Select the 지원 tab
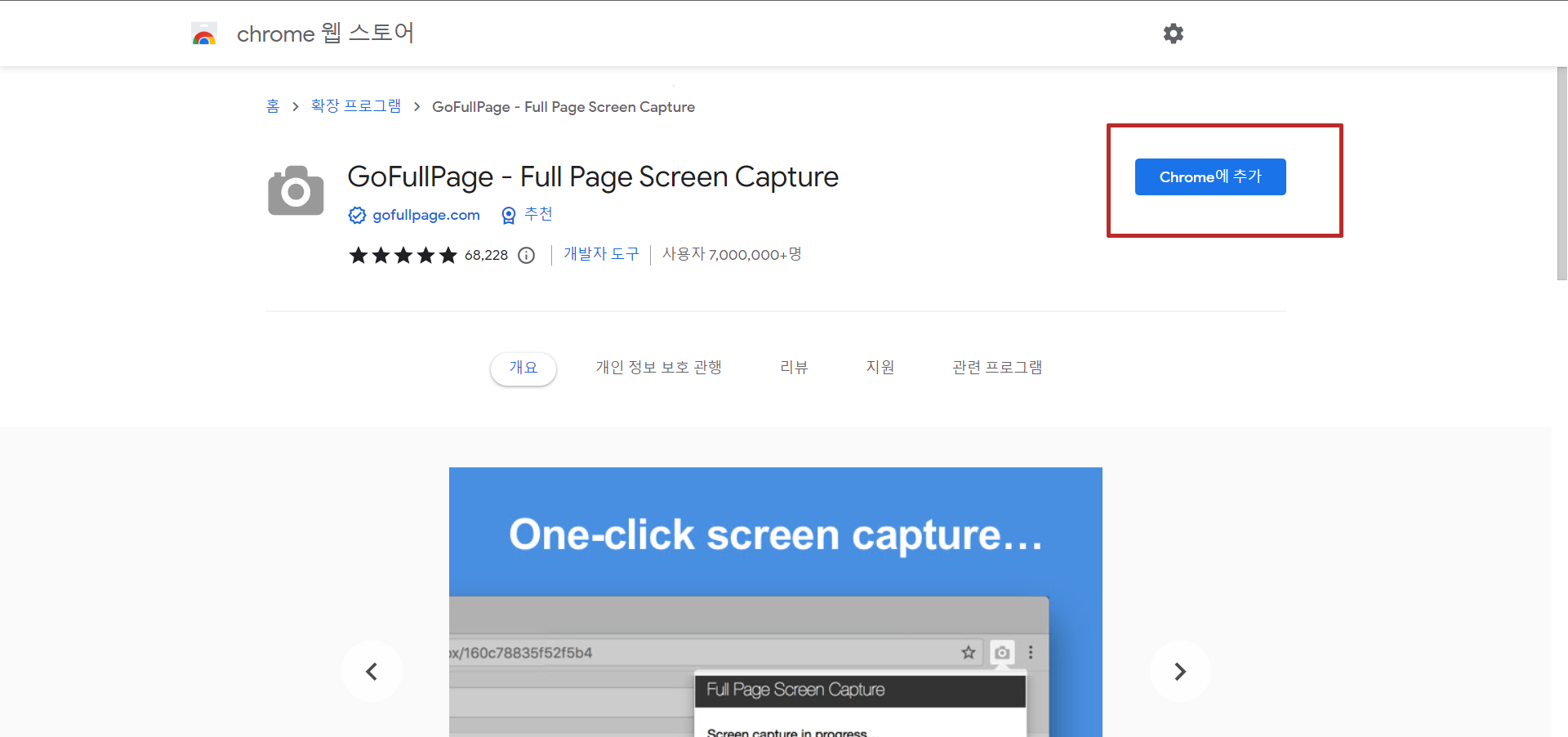This screenshot has width=1568, height=737. [880, 368]
